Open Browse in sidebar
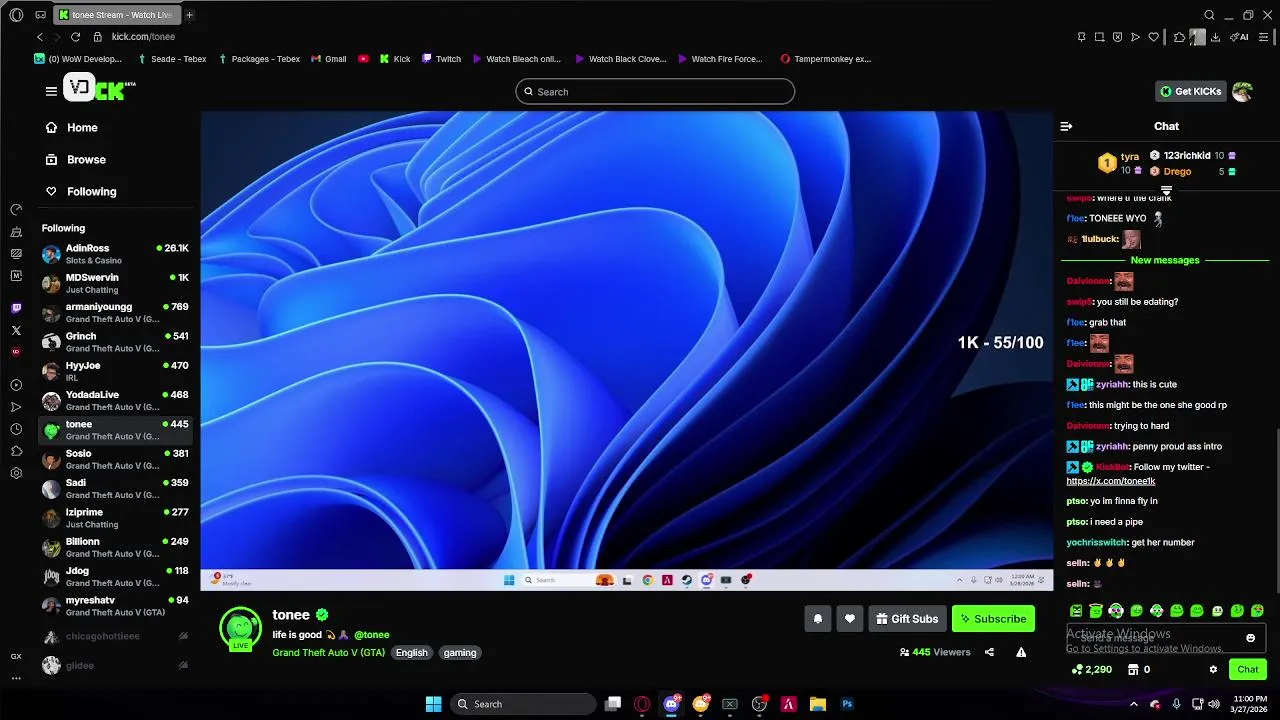1280x720 pixels. tap(75, 160)
